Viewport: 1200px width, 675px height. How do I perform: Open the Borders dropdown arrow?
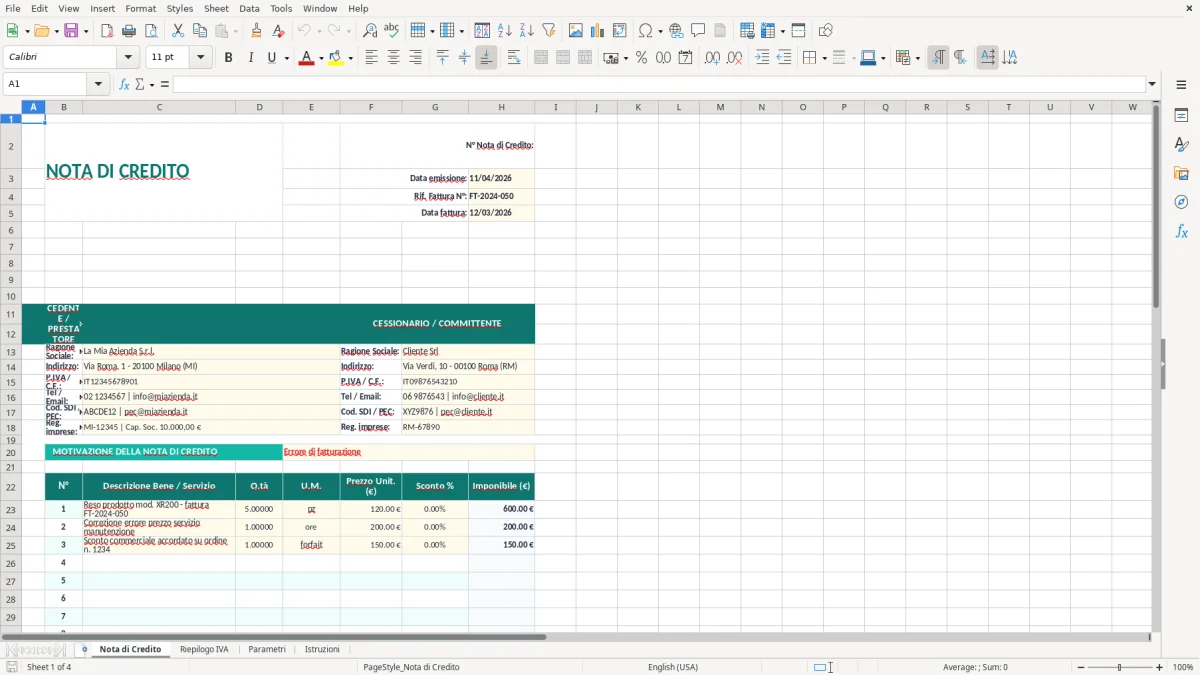[823, 58]
